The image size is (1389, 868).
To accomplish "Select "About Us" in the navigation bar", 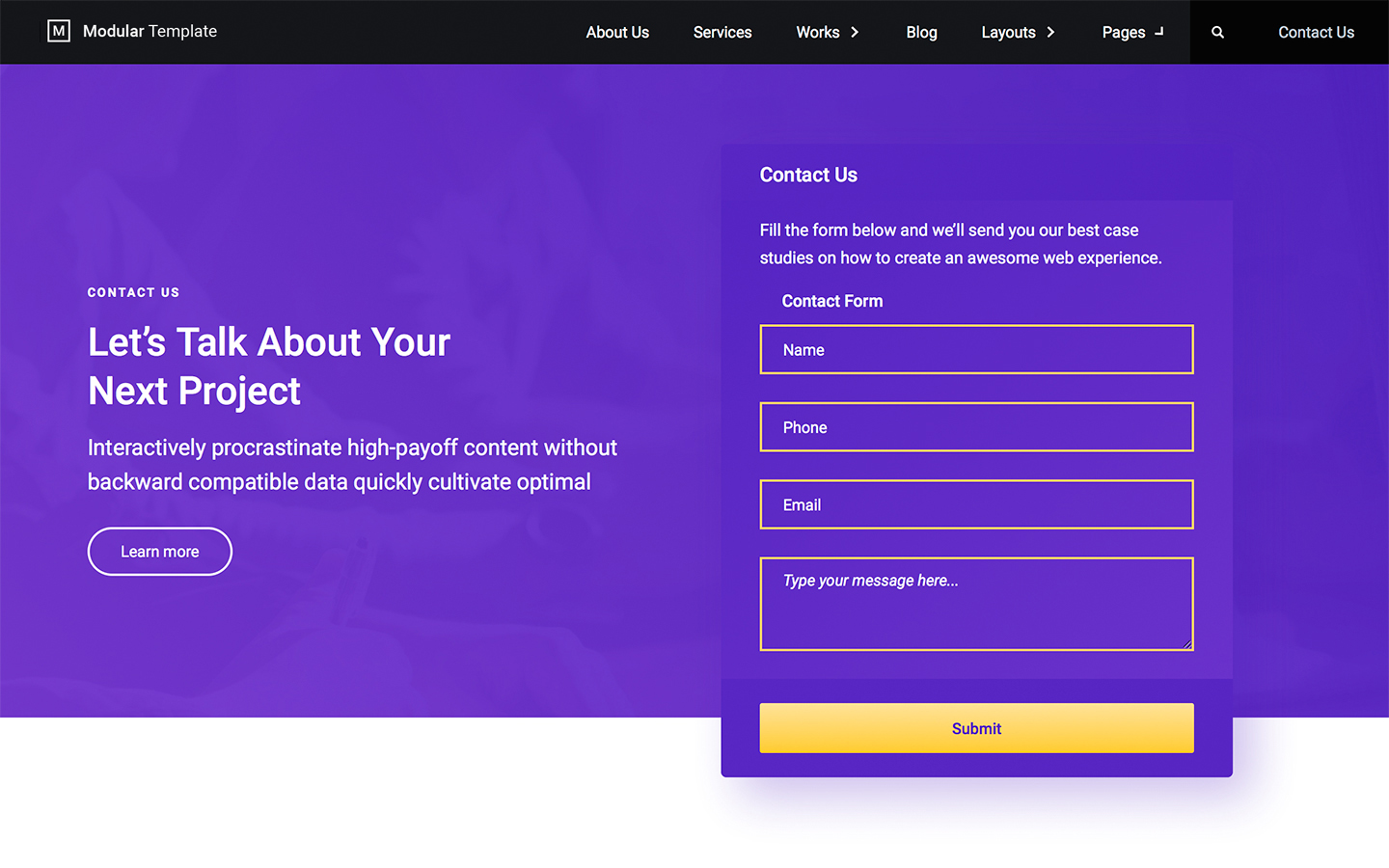I will [617, 32].
